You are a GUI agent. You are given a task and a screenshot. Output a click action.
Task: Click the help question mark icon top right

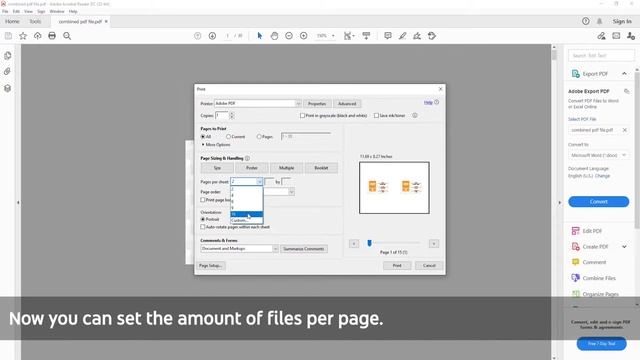(x=586, y=21)
